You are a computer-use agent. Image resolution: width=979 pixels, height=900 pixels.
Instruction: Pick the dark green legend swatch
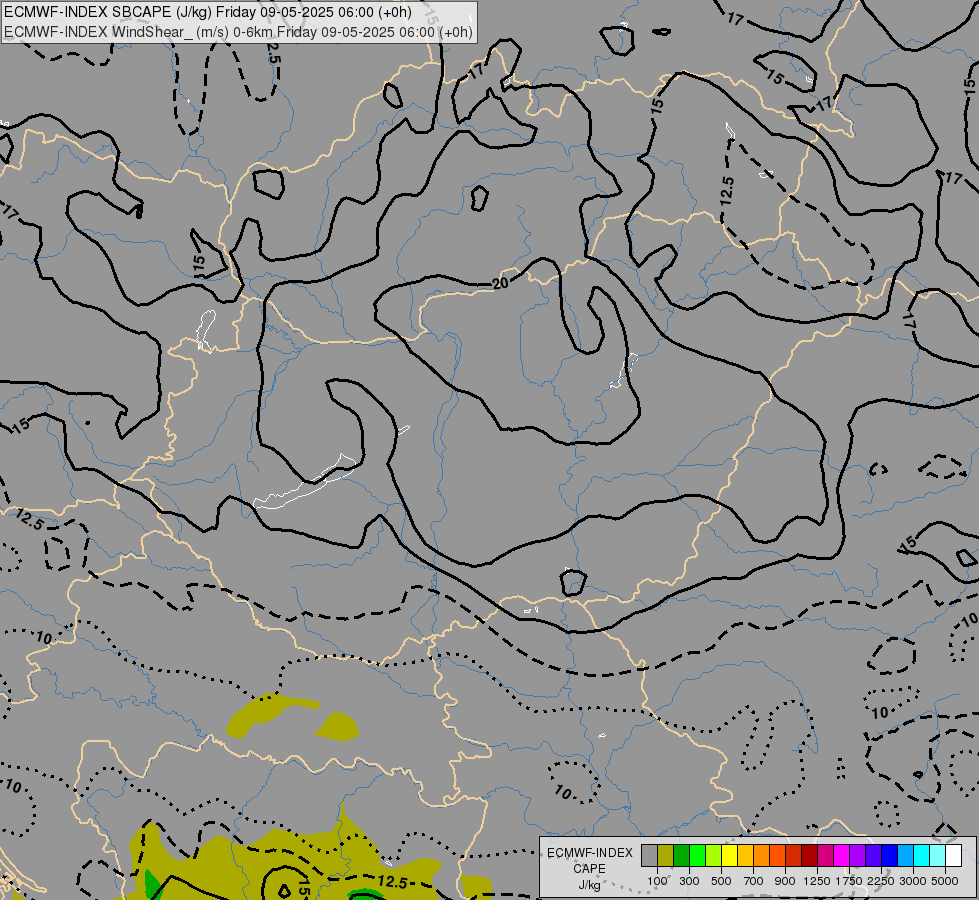pyautogui.click(x=682, y=855)
